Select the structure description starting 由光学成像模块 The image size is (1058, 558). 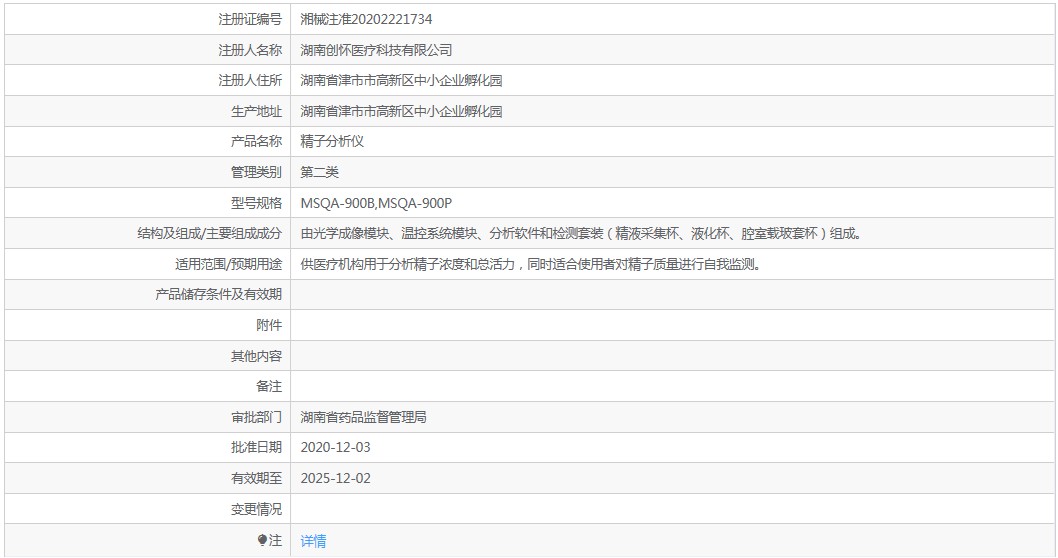[x=581, y=233]
